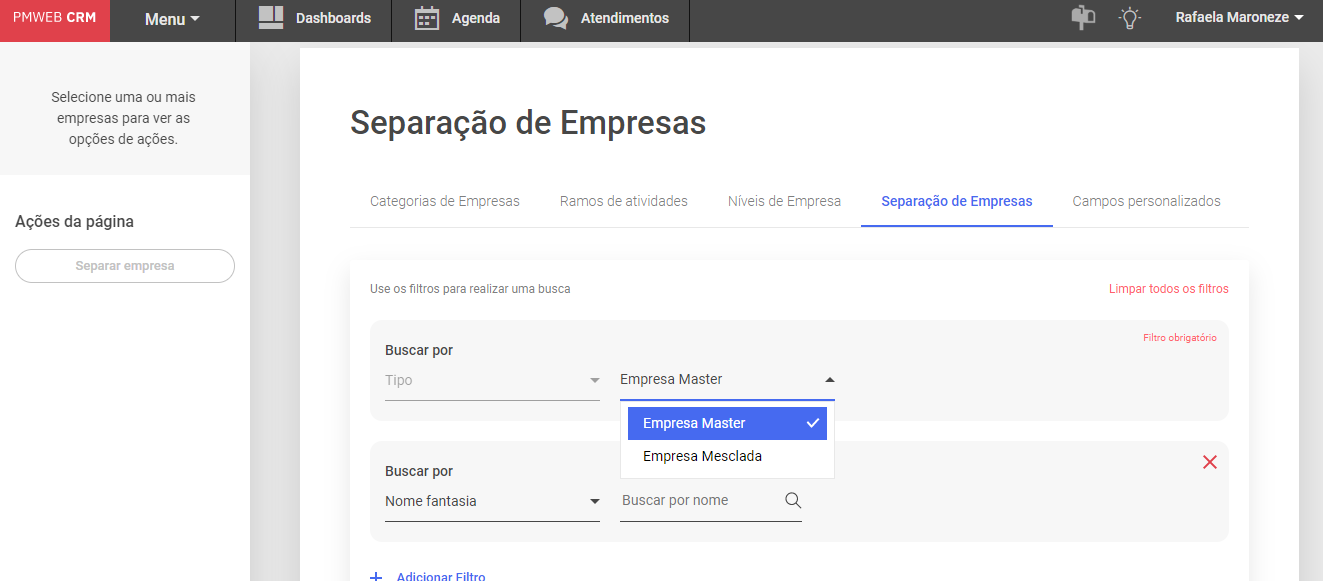The height and width of the screenshot is (581, 1323).
Task: Click the lightbulb tips icon
Action: pos(1130,17)
